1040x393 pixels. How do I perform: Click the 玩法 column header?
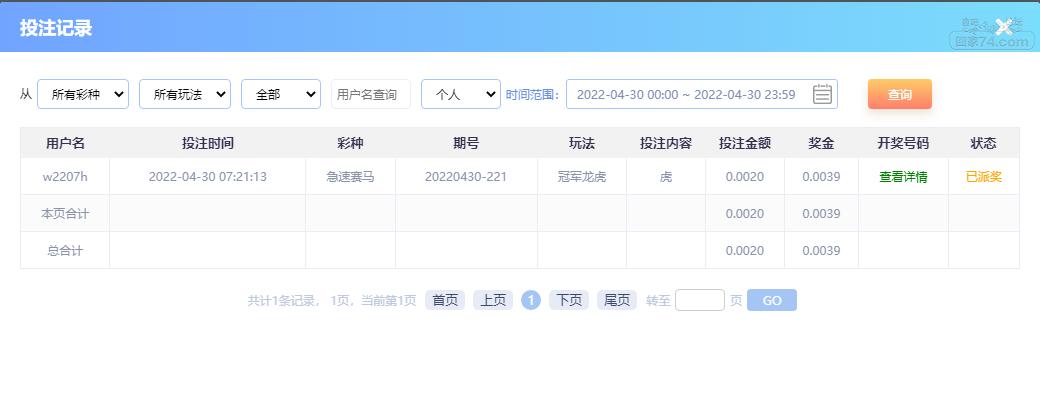coord(582,143)
